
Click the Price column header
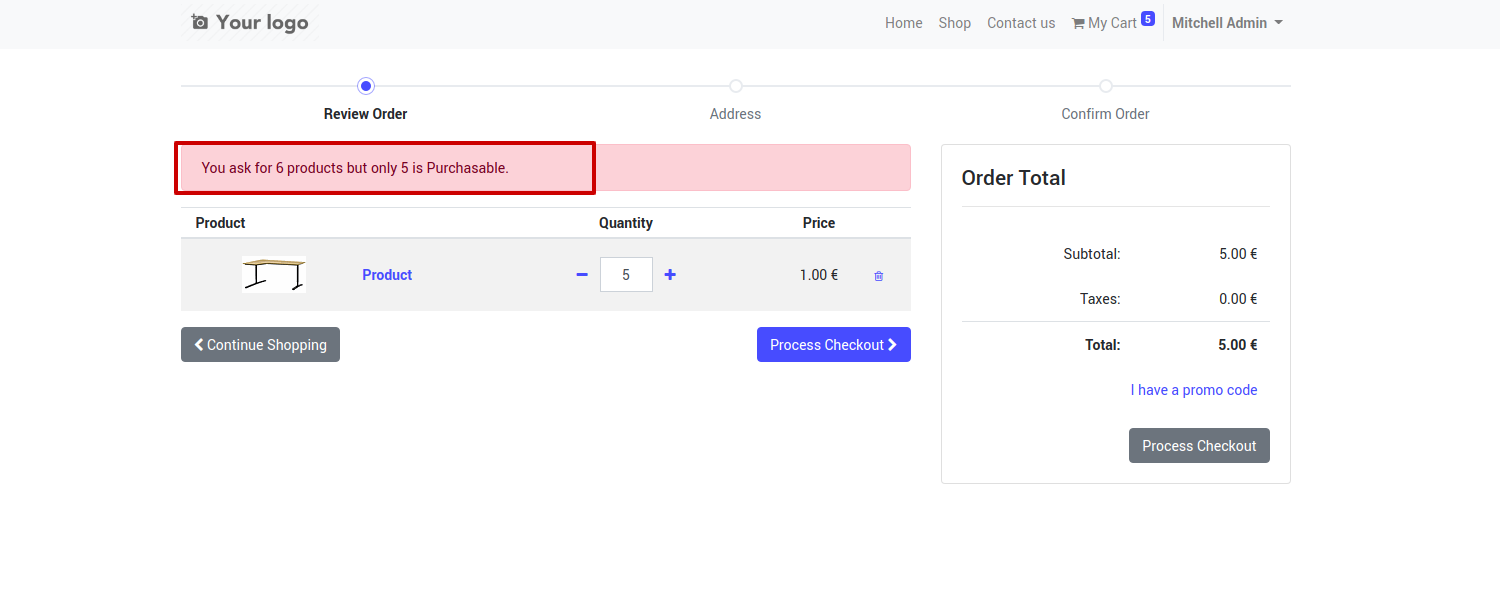[x=819, y=223]
